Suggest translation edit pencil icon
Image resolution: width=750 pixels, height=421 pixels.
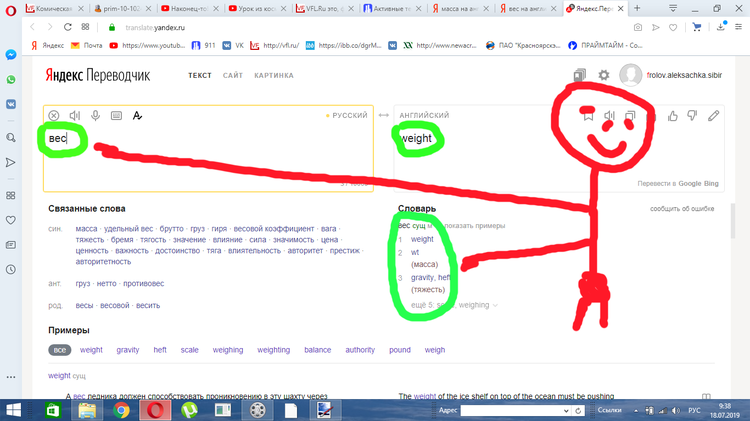tap(714, 115)
